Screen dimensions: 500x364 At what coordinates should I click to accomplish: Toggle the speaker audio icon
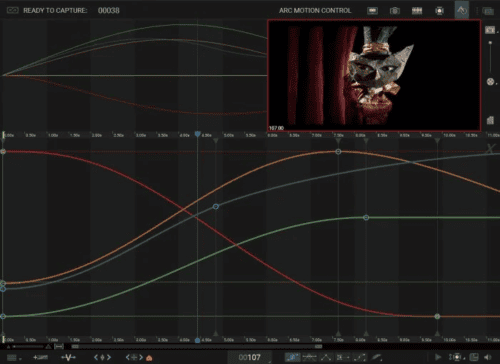(x=488, y=357)
